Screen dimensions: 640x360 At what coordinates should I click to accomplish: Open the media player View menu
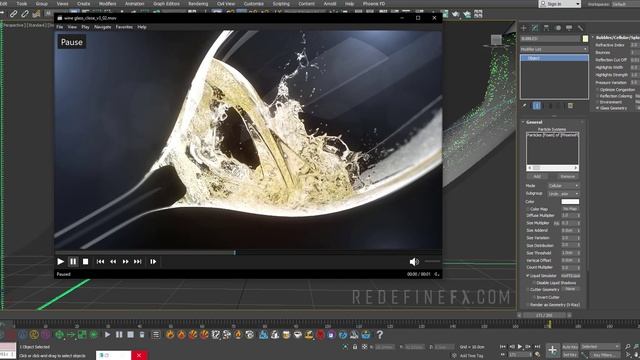[x=72, y=27]
